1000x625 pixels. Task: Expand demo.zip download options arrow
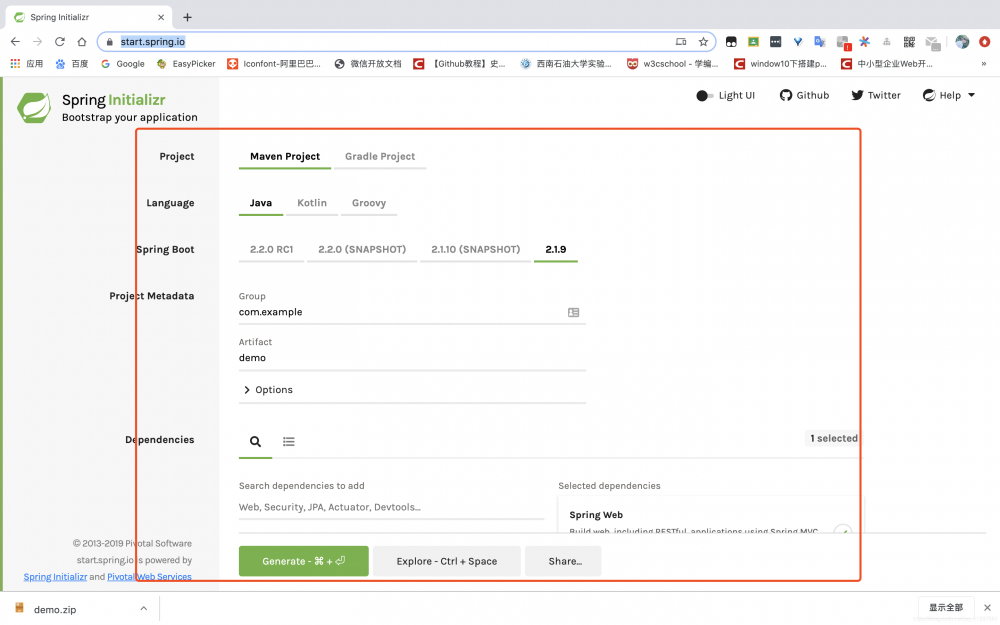143,609
